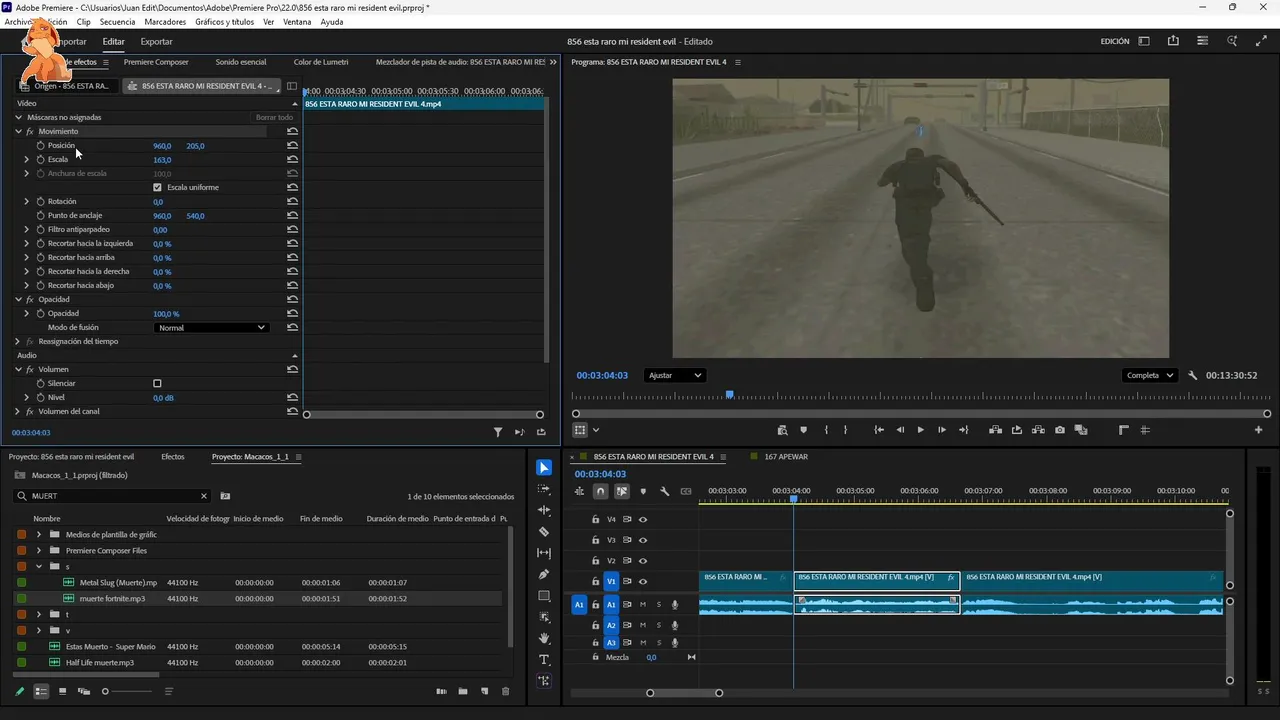
Task: Choose the Ripple Edit tool
Action: point(544,511)
